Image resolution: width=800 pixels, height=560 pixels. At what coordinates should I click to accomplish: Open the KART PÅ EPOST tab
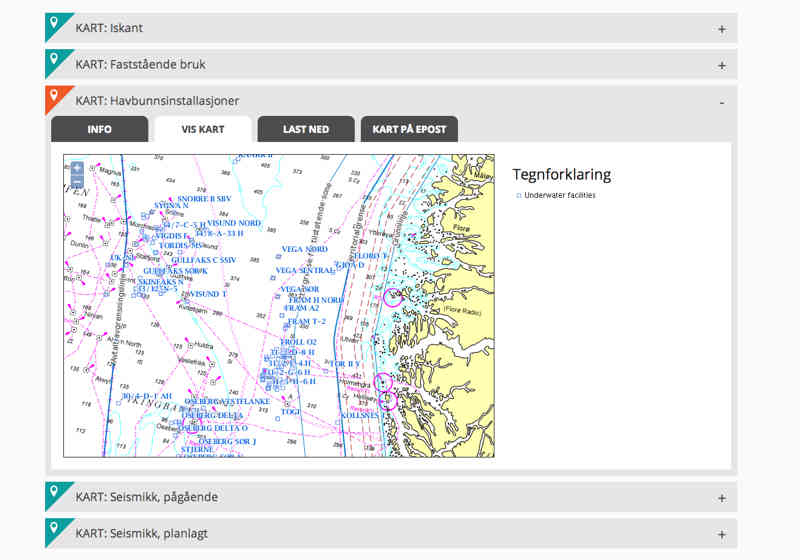tap(409, 130)
